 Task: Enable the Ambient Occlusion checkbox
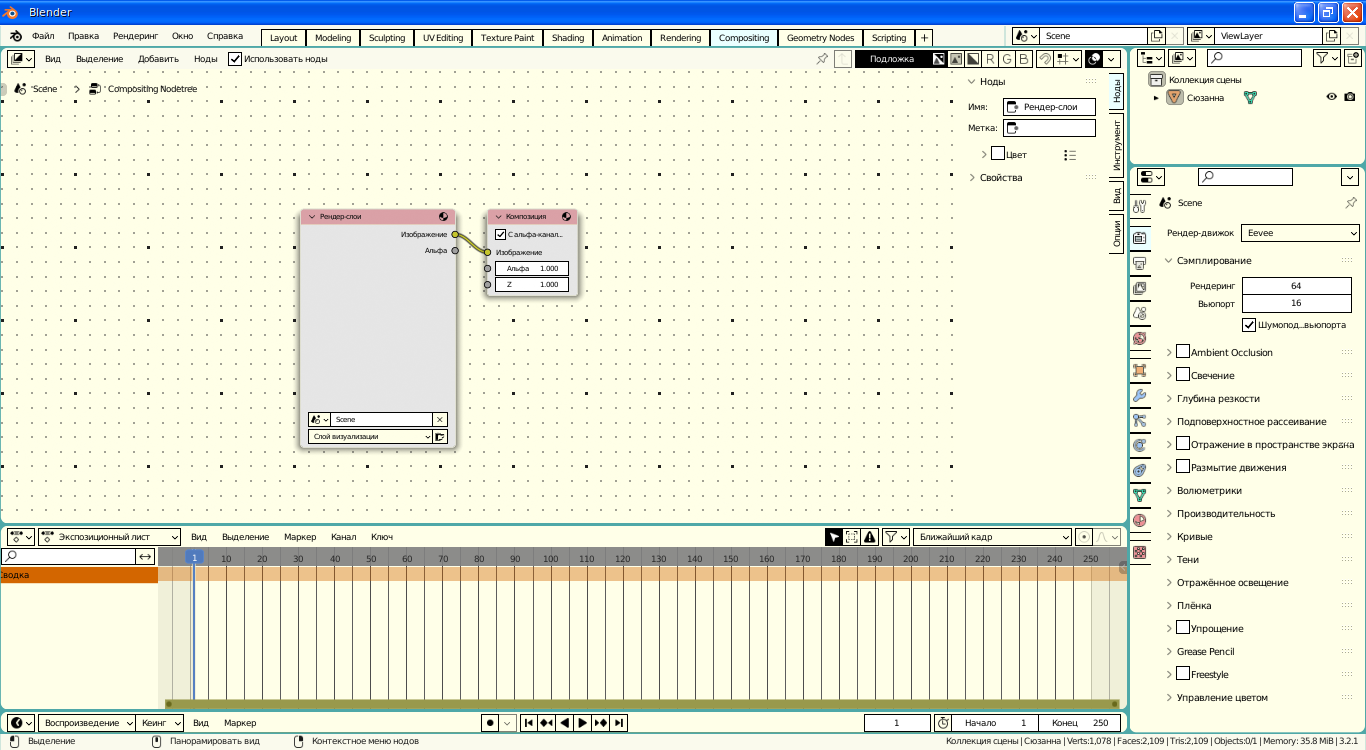1183,352
